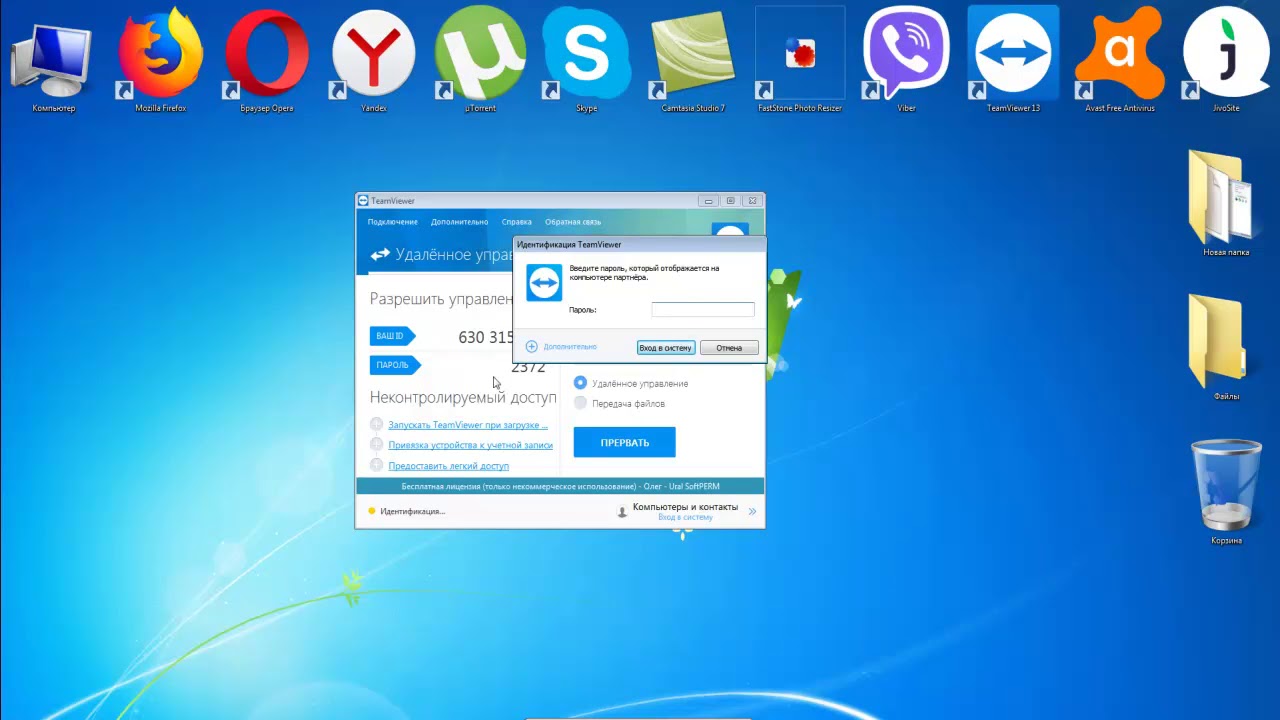Open the Подключение menu
The height and width of the screenshot is (720, 1280).
[x=392, y=222]
